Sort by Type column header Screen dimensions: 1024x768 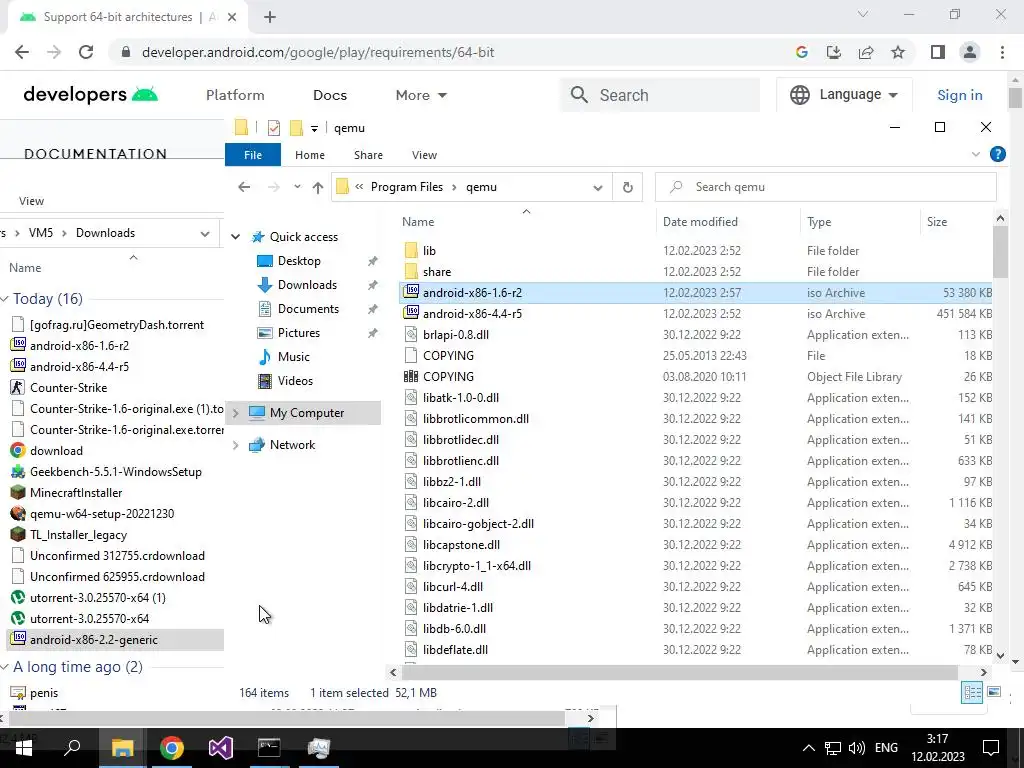[819, 222]
